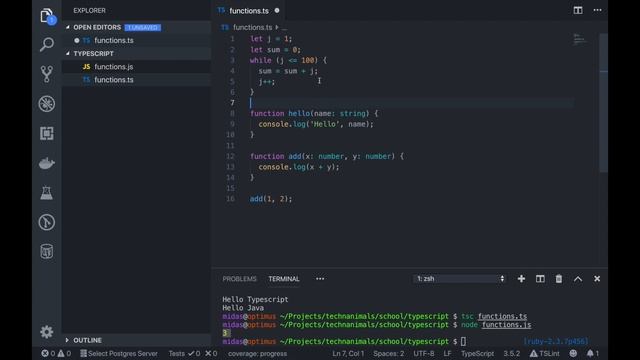Screen dimensions: 640x360
Task: Open the Extensions view icon
Action: point(47,133)
